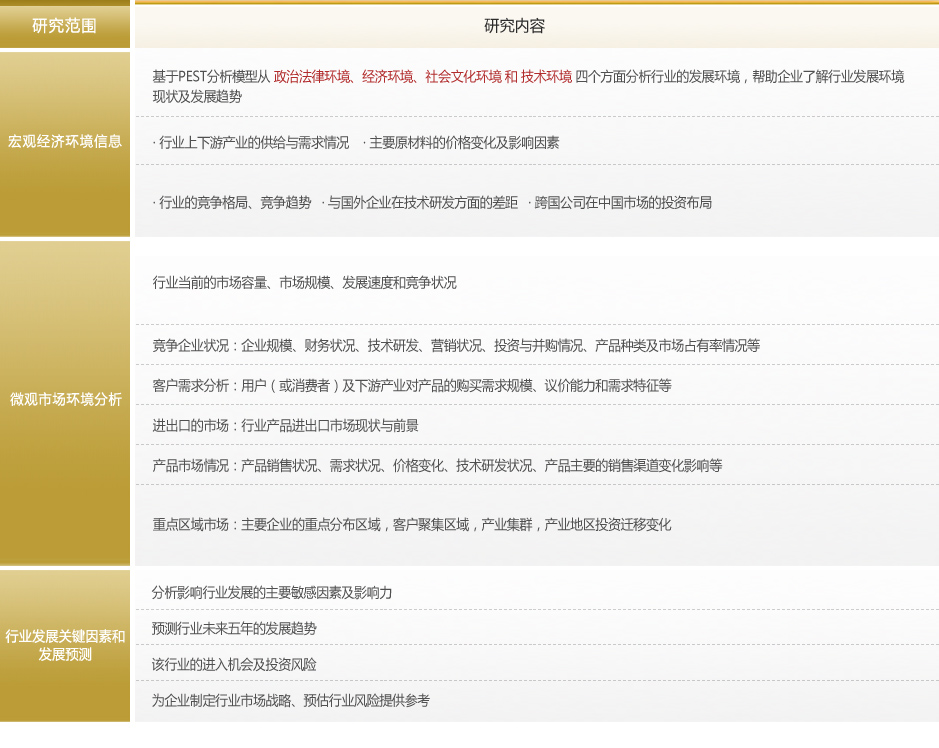This screenshot has height=748, width=939.
Task: Select the 宏观经济环境信息 category cell
Action: tap(65, 144)
